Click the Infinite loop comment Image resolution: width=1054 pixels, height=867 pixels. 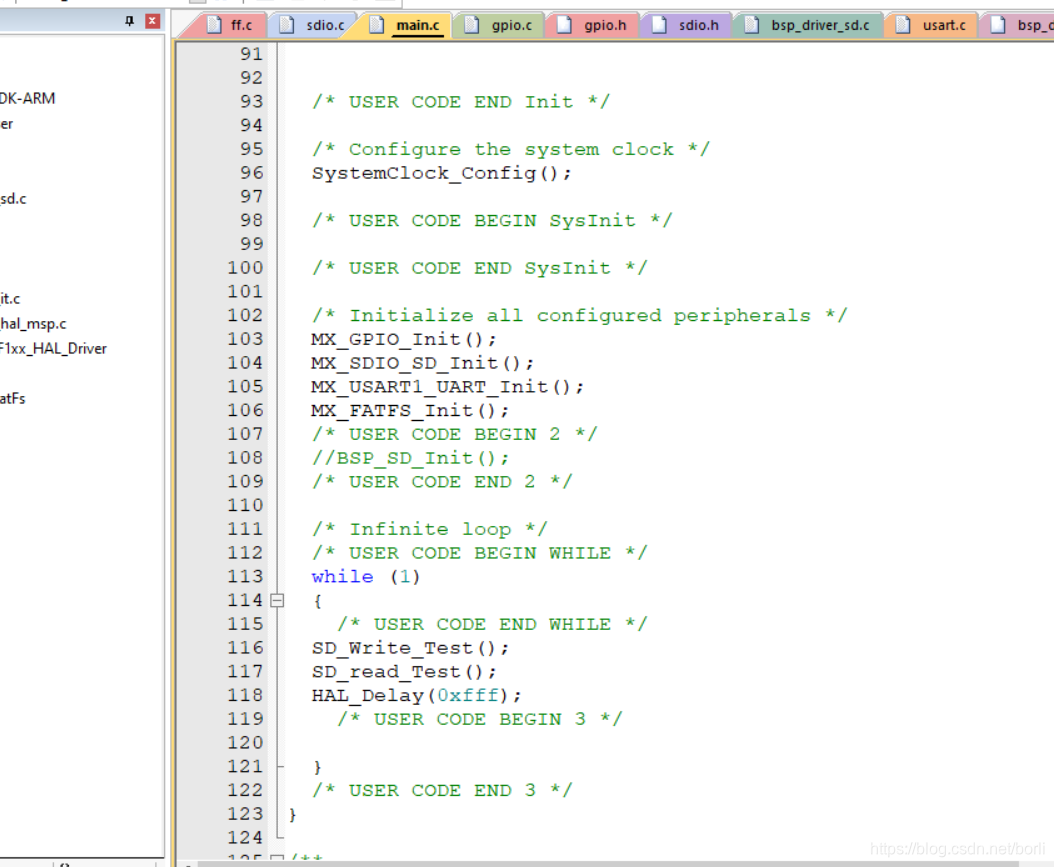click(x=429, y=530)
